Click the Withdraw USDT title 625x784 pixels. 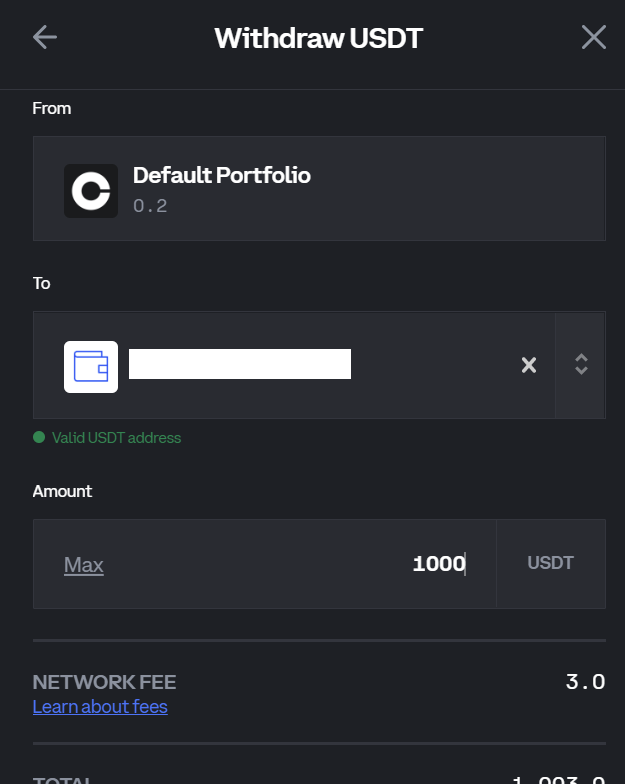coord(318,39)
